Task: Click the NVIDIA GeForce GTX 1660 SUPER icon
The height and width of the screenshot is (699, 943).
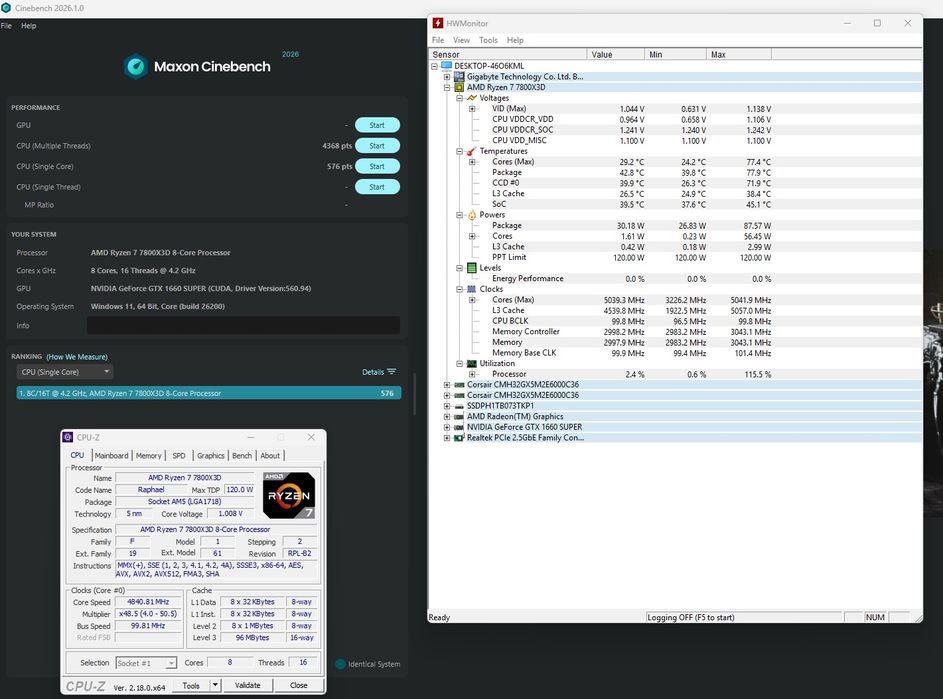Action: point(459,427)
